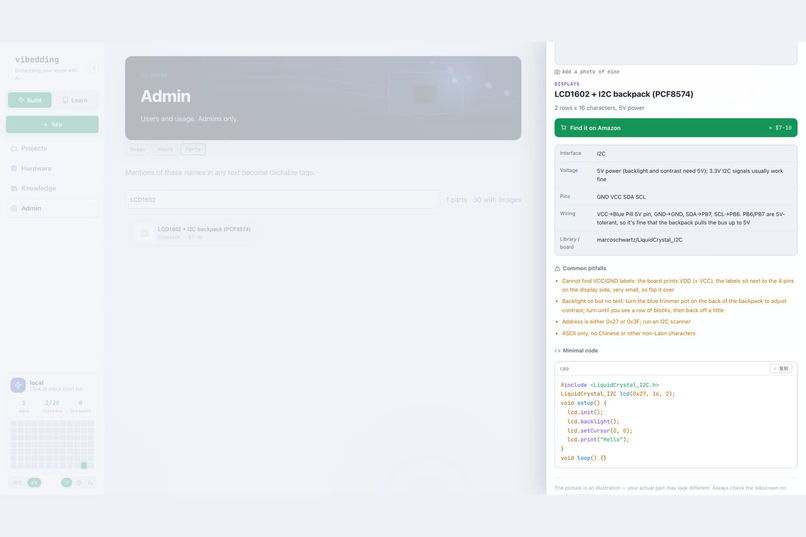
Task: Select the middle tab beside Parts
Action: point(165,150)
